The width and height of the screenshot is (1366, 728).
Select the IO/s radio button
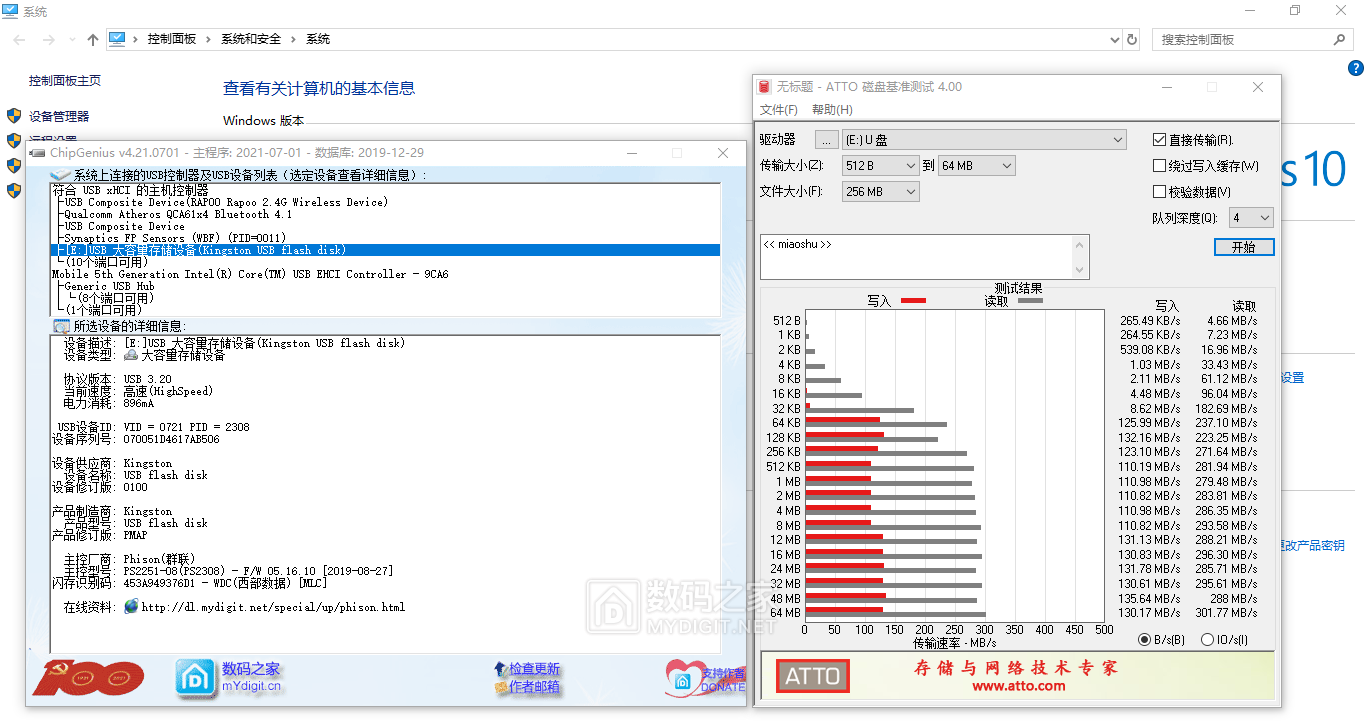click(x=1207, y=640)
